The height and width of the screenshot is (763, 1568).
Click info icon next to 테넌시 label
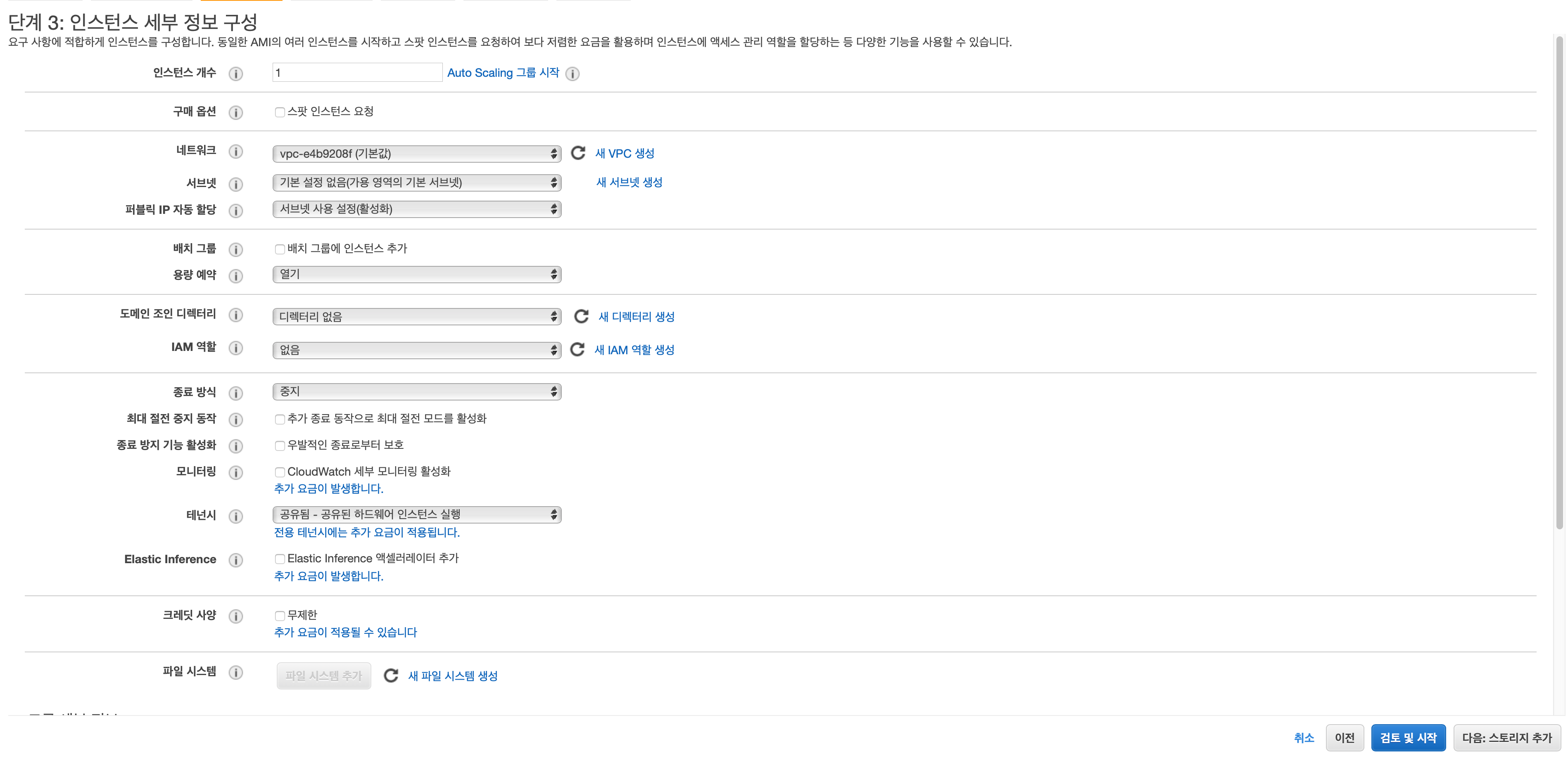[x=235, y=516]
